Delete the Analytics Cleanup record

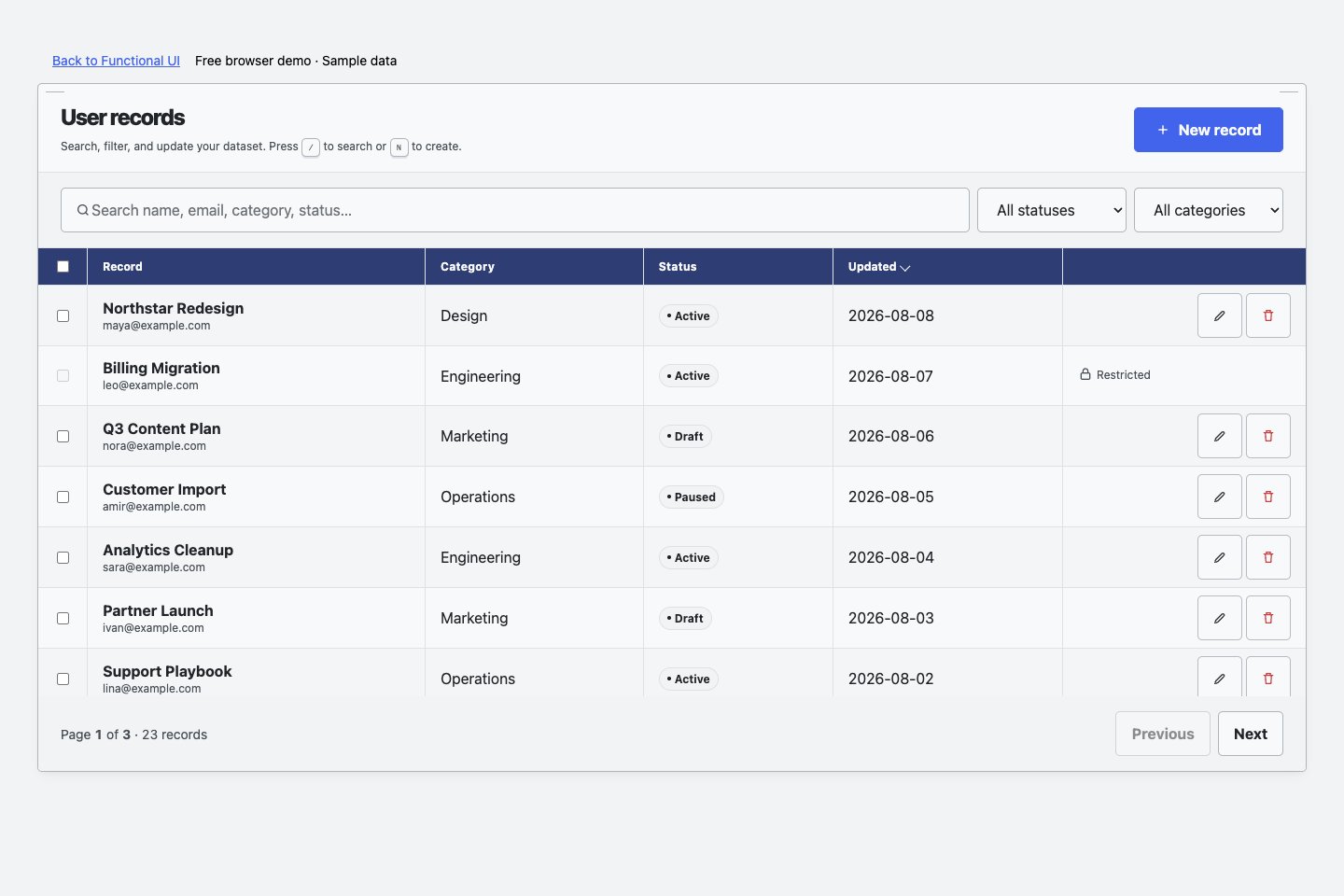coord(1267,557)
